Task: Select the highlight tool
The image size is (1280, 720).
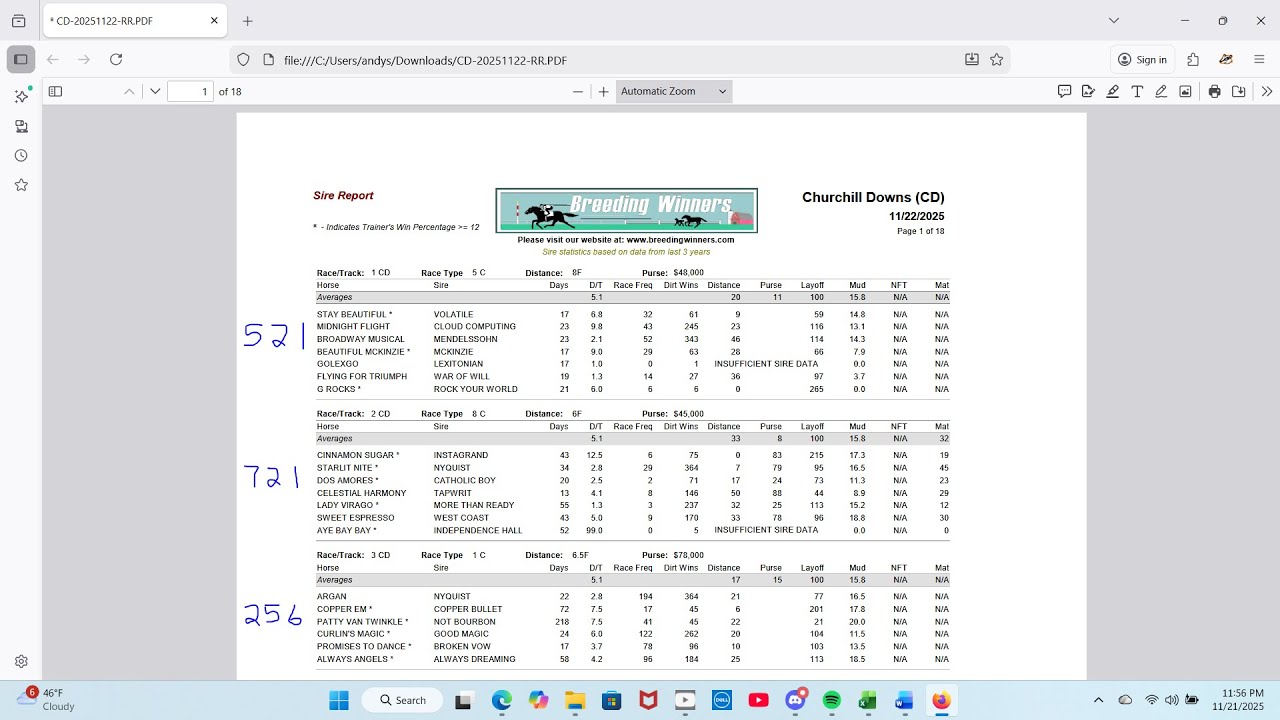Action: 1113,91
